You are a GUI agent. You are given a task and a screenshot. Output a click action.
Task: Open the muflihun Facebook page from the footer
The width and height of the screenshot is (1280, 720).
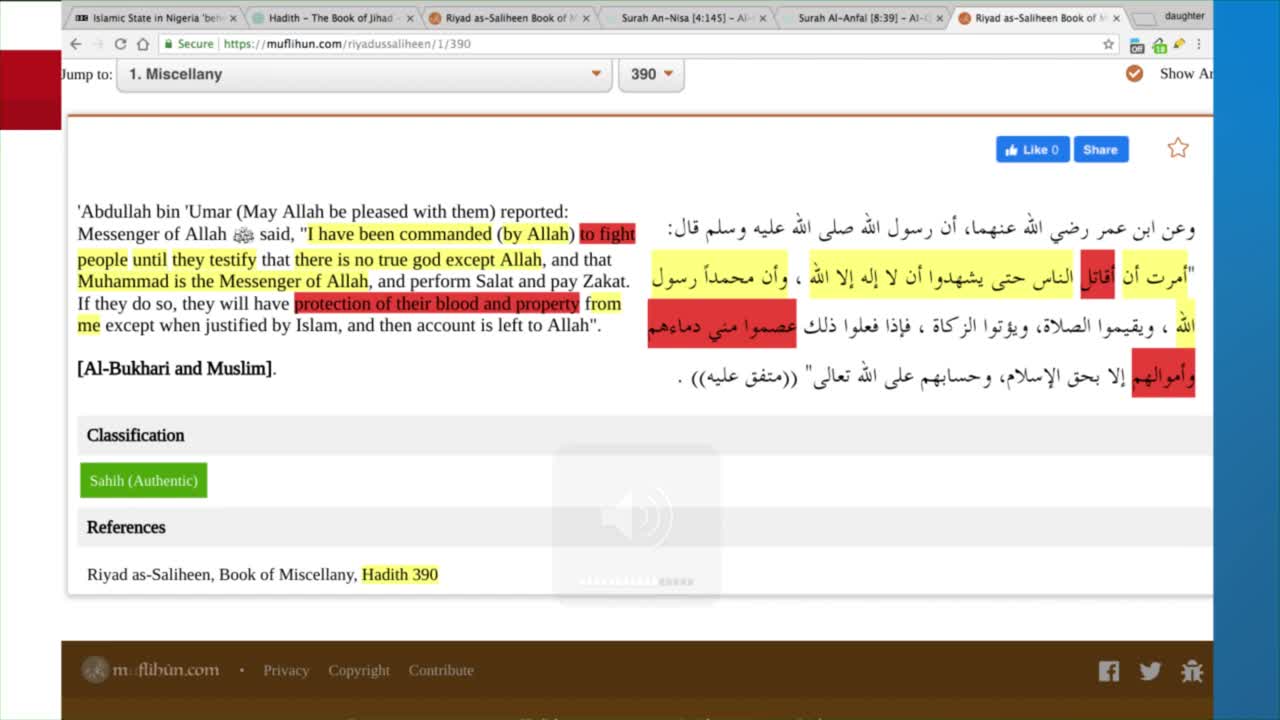(1109, 671)
